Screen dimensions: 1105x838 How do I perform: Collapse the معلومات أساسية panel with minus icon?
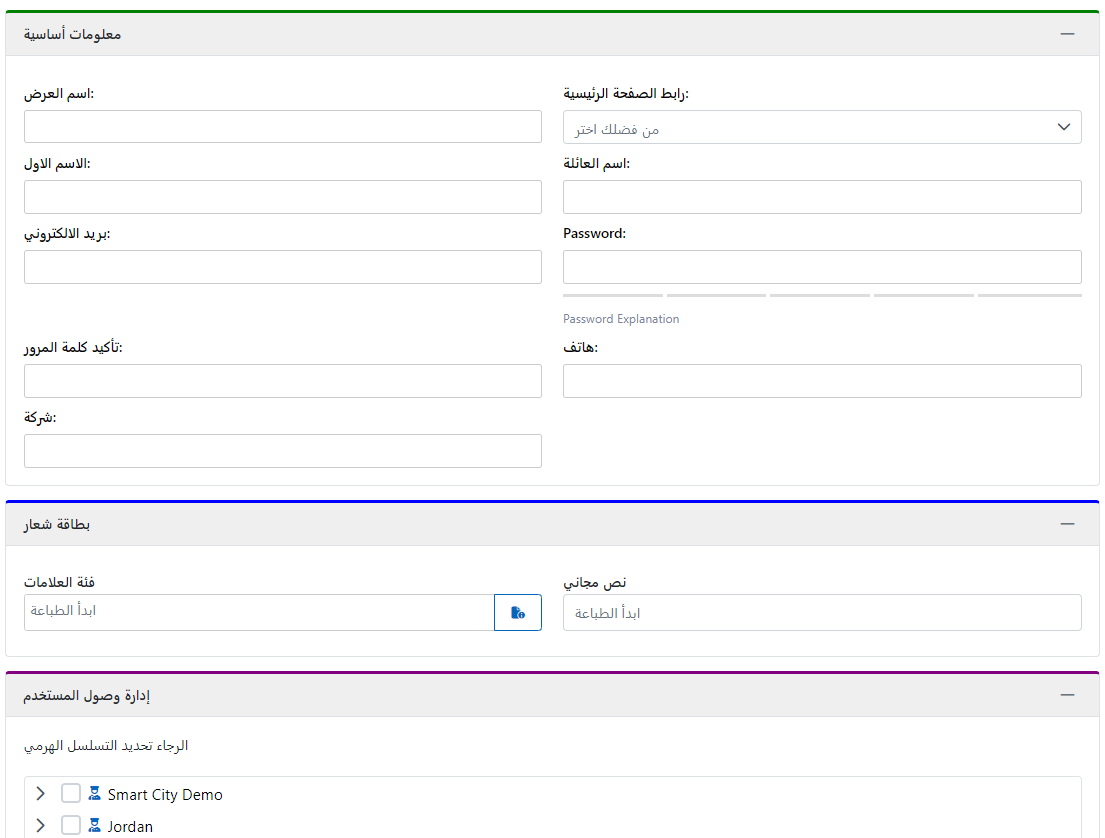pos(1067,34)
